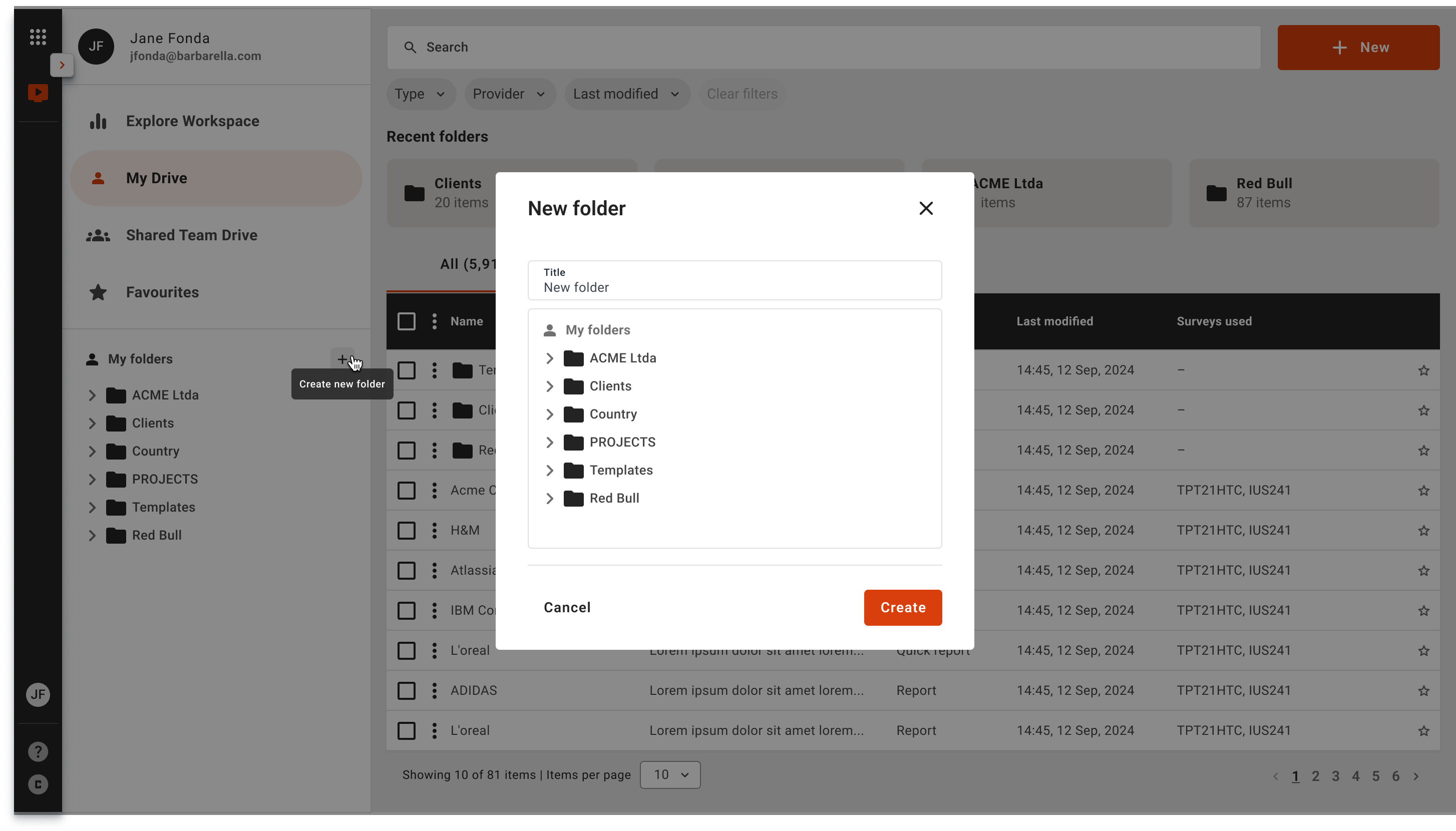Click the red video presentation icon
Screen dimensions: 1456x831
[x=38, y=93]
